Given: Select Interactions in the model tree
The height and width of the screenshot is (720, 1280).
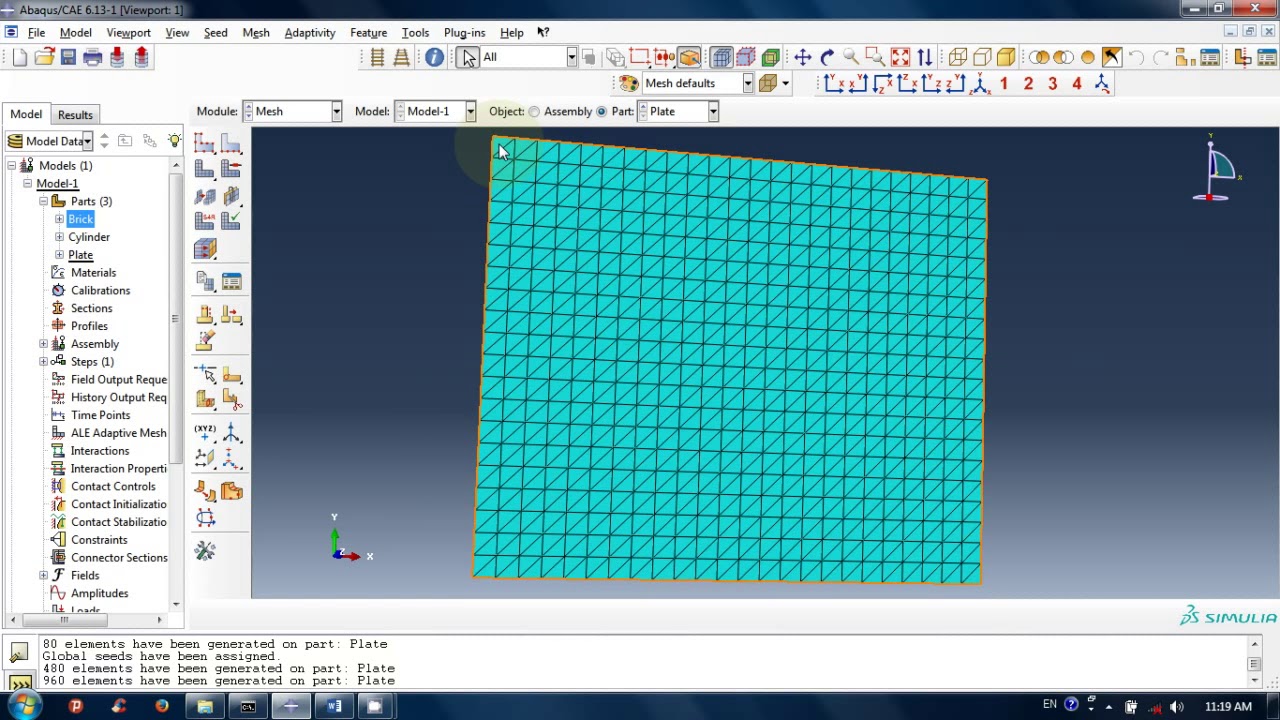Looking at the screenshot, I should click(100, 451).
